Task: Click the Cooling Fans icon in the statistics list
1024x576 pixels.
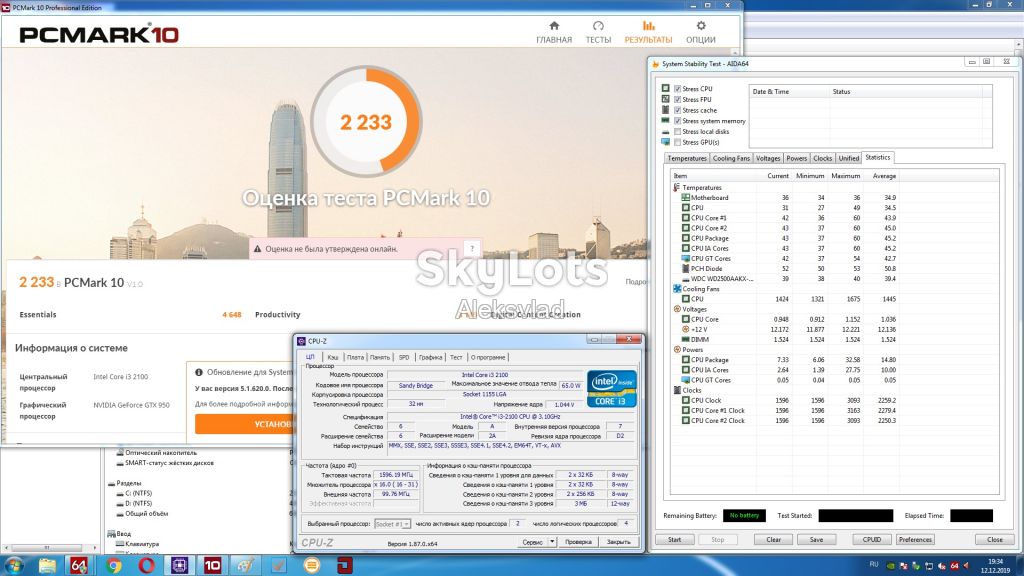Action: tap(677, 289)
